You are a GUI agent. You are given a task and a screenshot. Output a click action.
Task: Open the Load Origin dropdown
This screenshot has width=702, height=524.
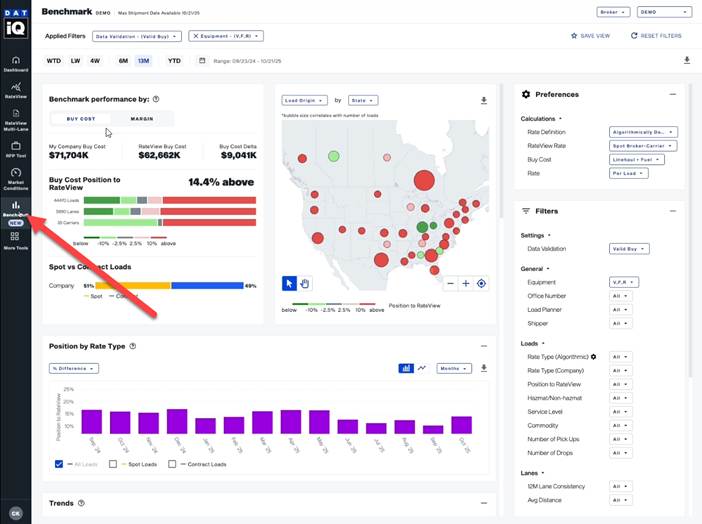pos(305,100)
